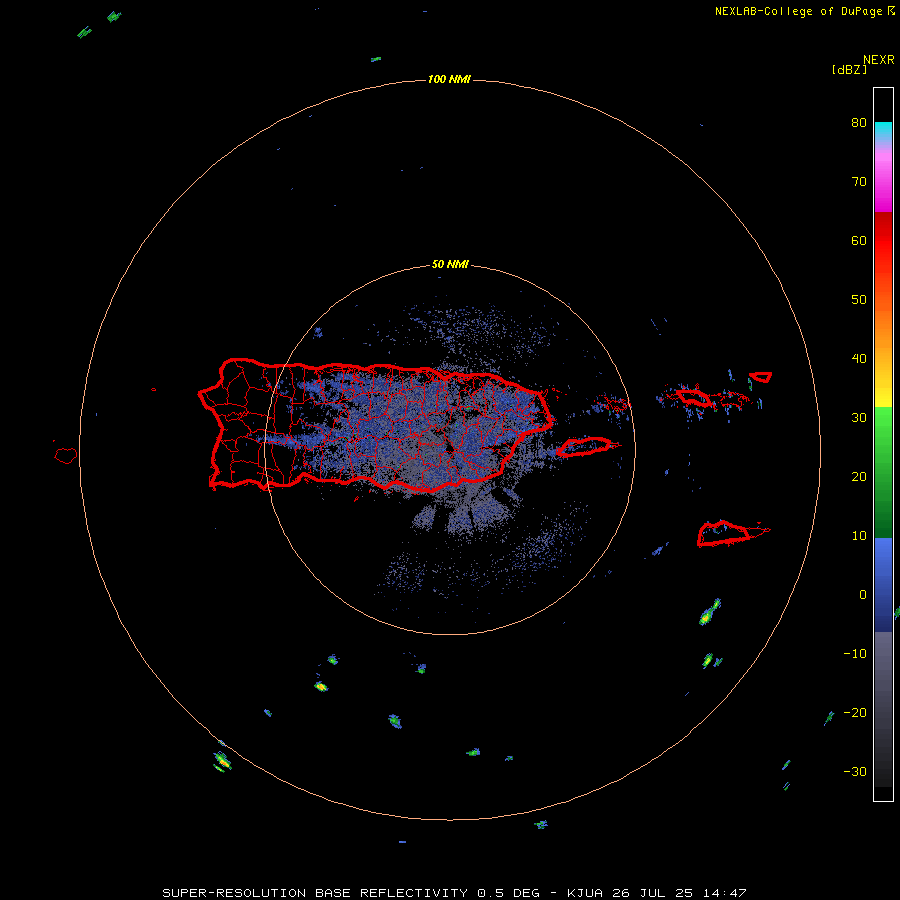The height and width of the screenshot is (900, 900).
Task: Click the 80 dBZ scale value
Action: 859,123
